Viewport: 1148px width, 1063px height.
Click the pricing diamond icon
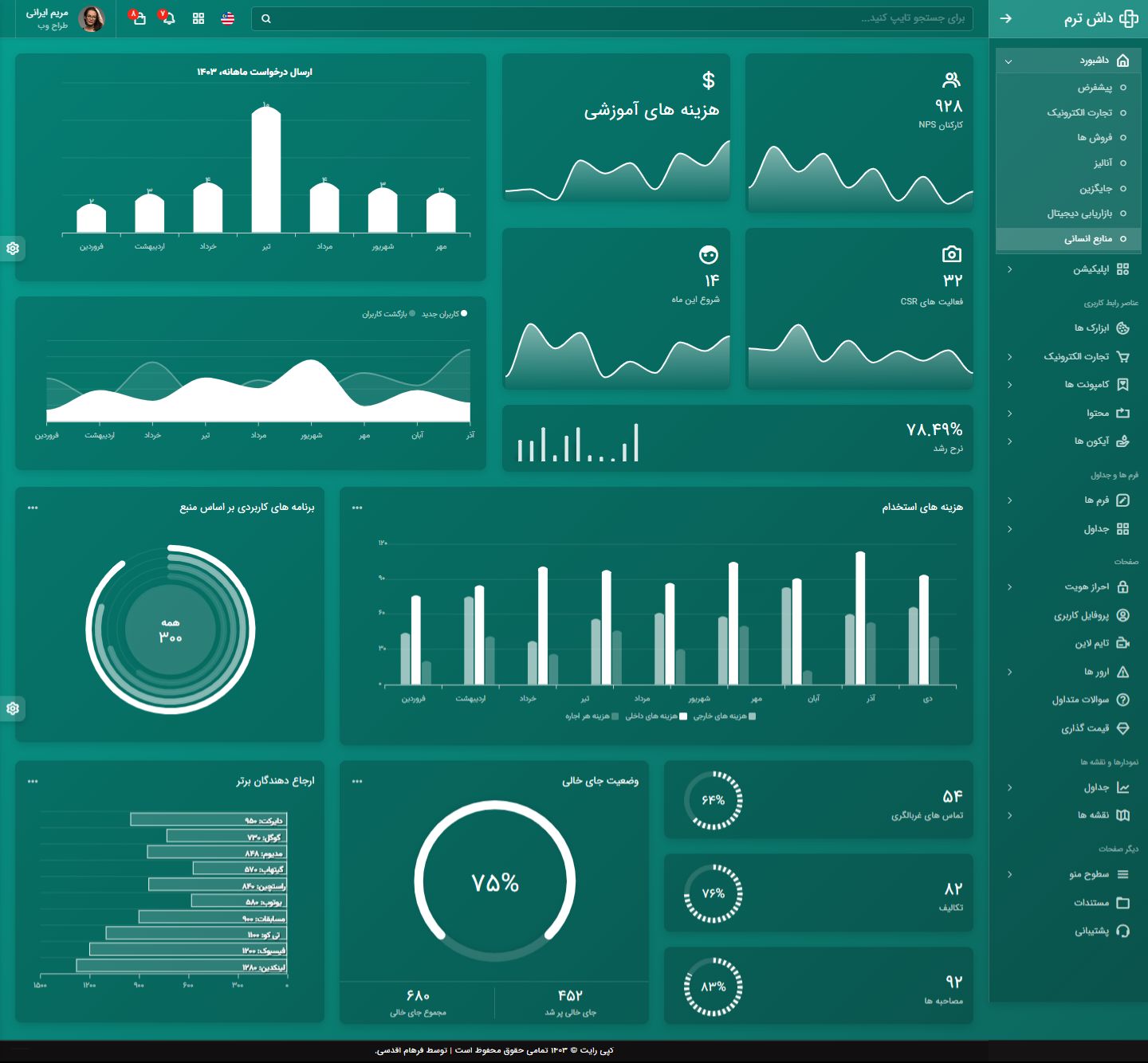(1122, 728)
